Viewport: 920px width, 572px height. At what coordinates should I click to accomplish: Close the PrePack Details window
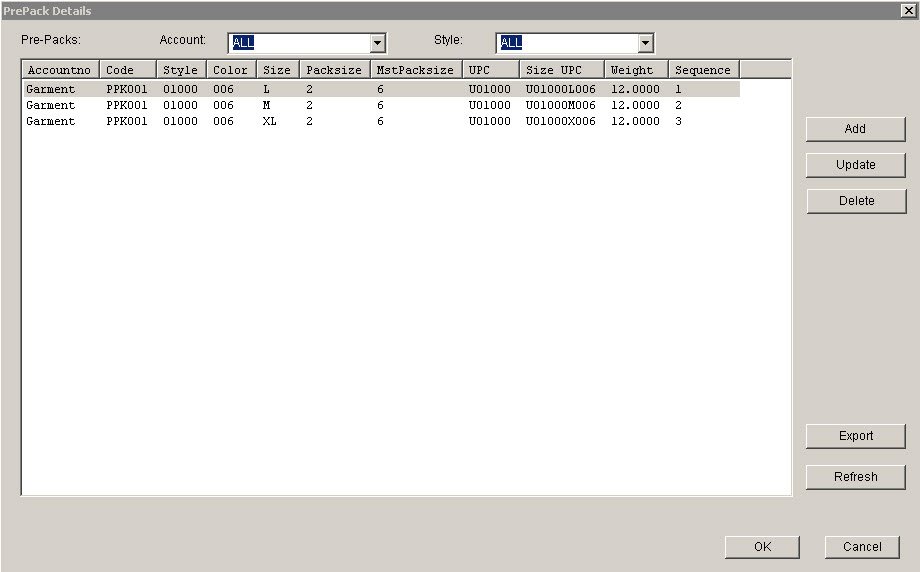click(x=908, y=11)
